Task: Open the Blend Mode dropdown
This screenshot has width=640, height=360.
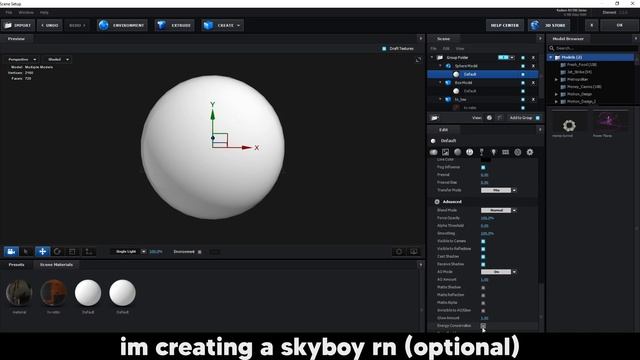Action: coord(498,210)
